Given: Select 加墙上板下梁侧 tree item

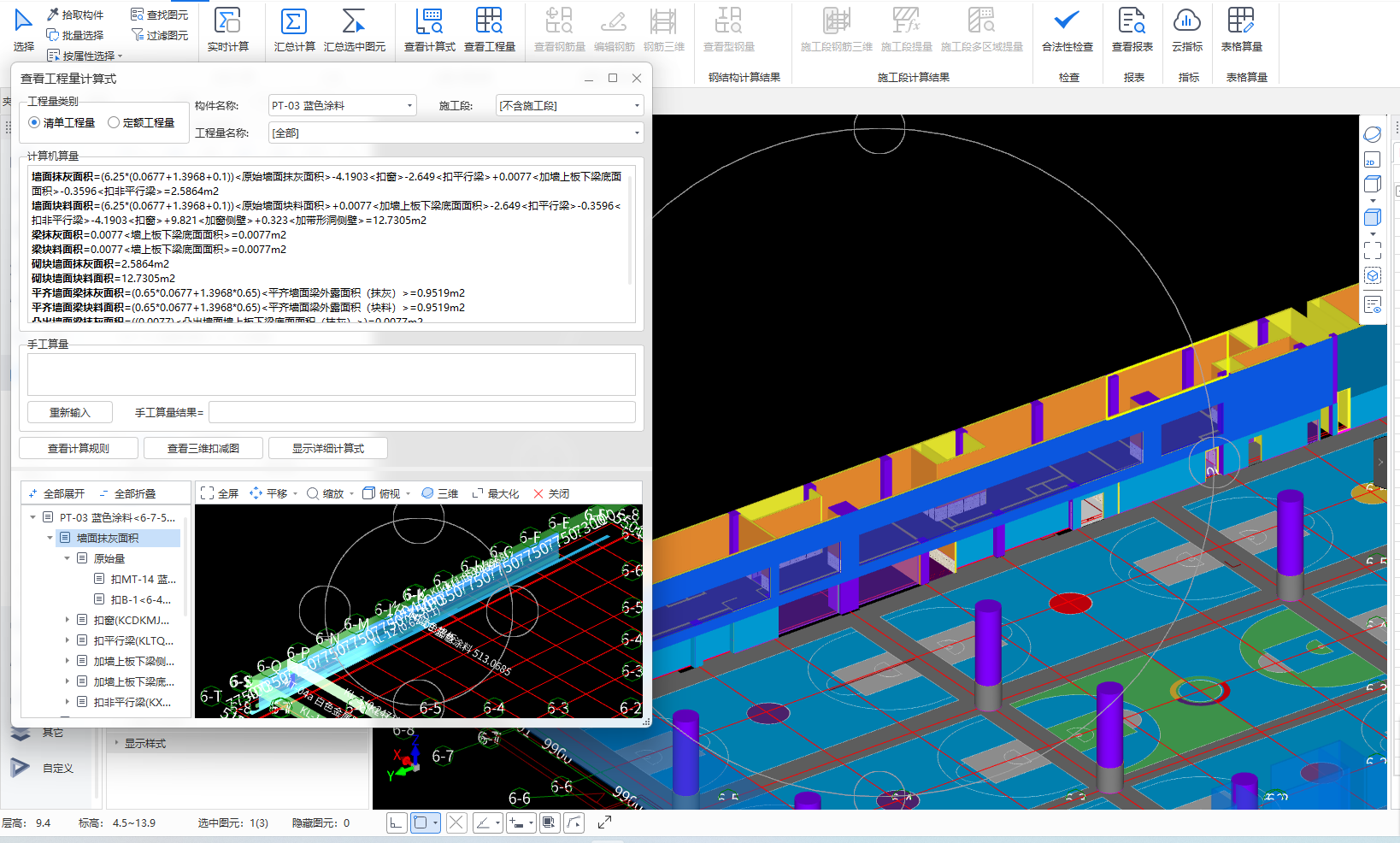Looking at the screenshot, I should [125, 661].
